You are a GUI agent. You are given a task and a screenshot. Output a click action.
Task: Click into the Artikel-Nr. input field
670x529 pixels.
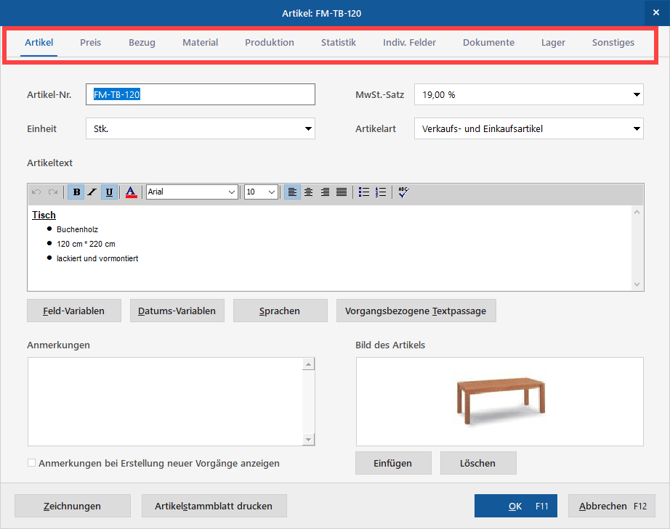pos(200,95)
